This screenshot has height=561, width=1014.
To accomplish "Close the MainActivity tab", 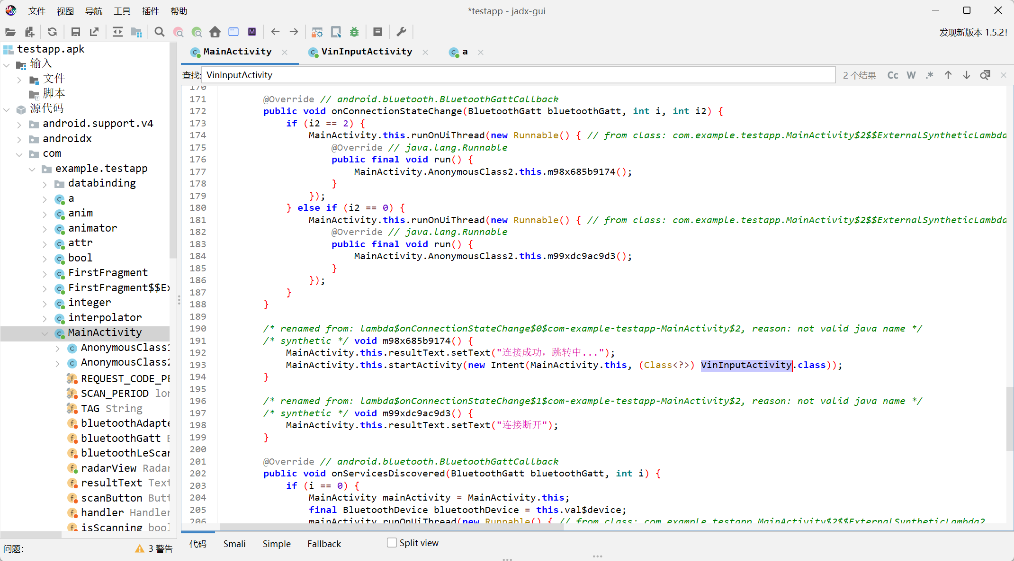I will 285,52.
